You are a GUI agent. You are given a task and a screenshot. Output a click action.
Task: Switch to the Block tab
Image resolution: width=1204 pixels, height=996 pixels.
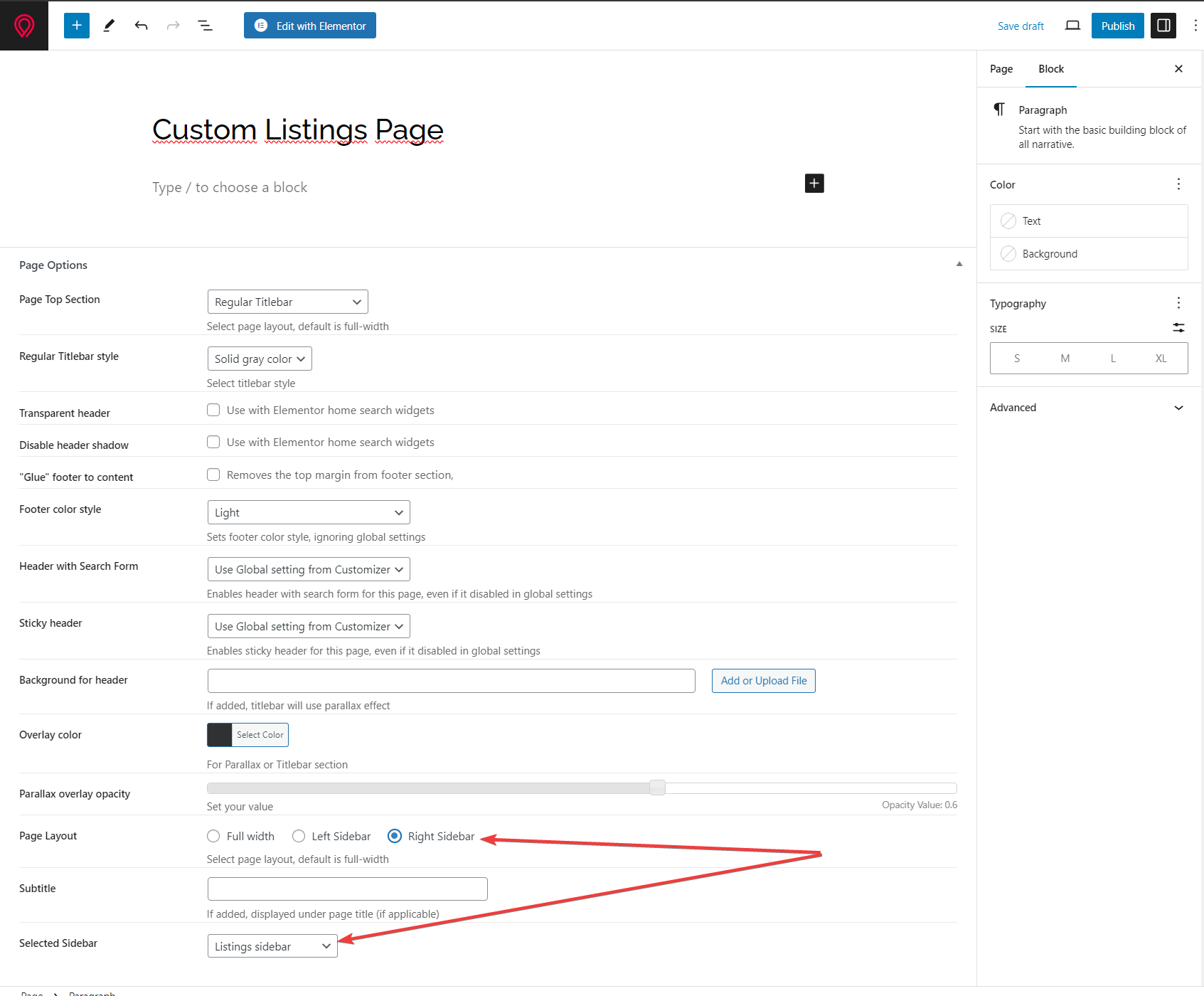click(x=1051, y=69)
